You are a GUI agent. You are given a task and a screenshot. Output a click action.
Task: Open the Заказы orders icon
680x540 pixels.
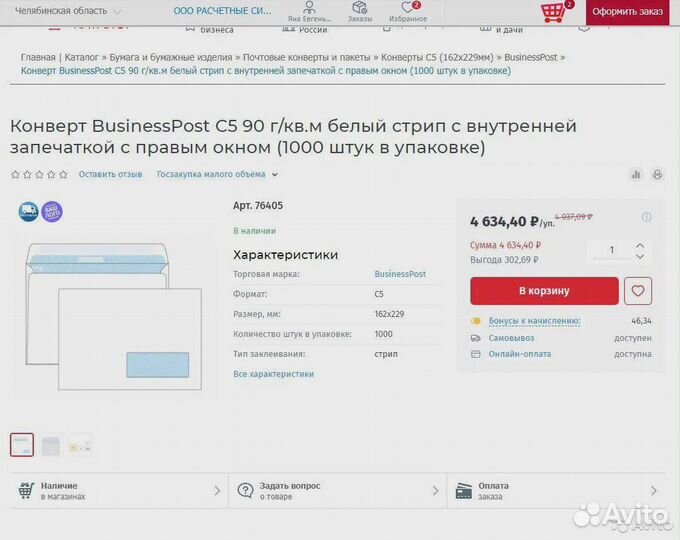[360, 7]
